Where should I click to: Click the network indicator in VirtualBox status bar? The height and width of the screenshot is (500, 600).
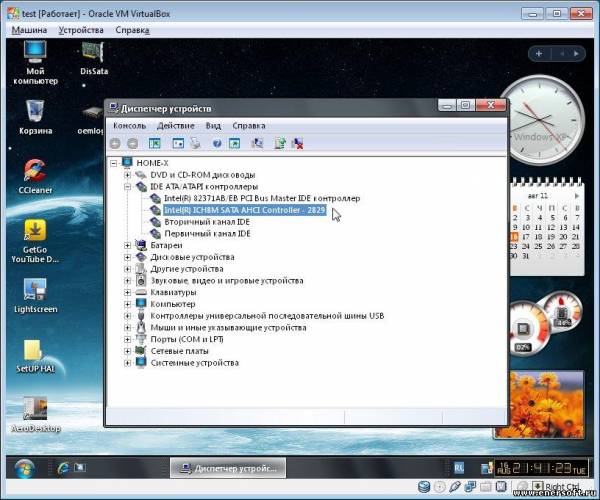tap(470, 487)
